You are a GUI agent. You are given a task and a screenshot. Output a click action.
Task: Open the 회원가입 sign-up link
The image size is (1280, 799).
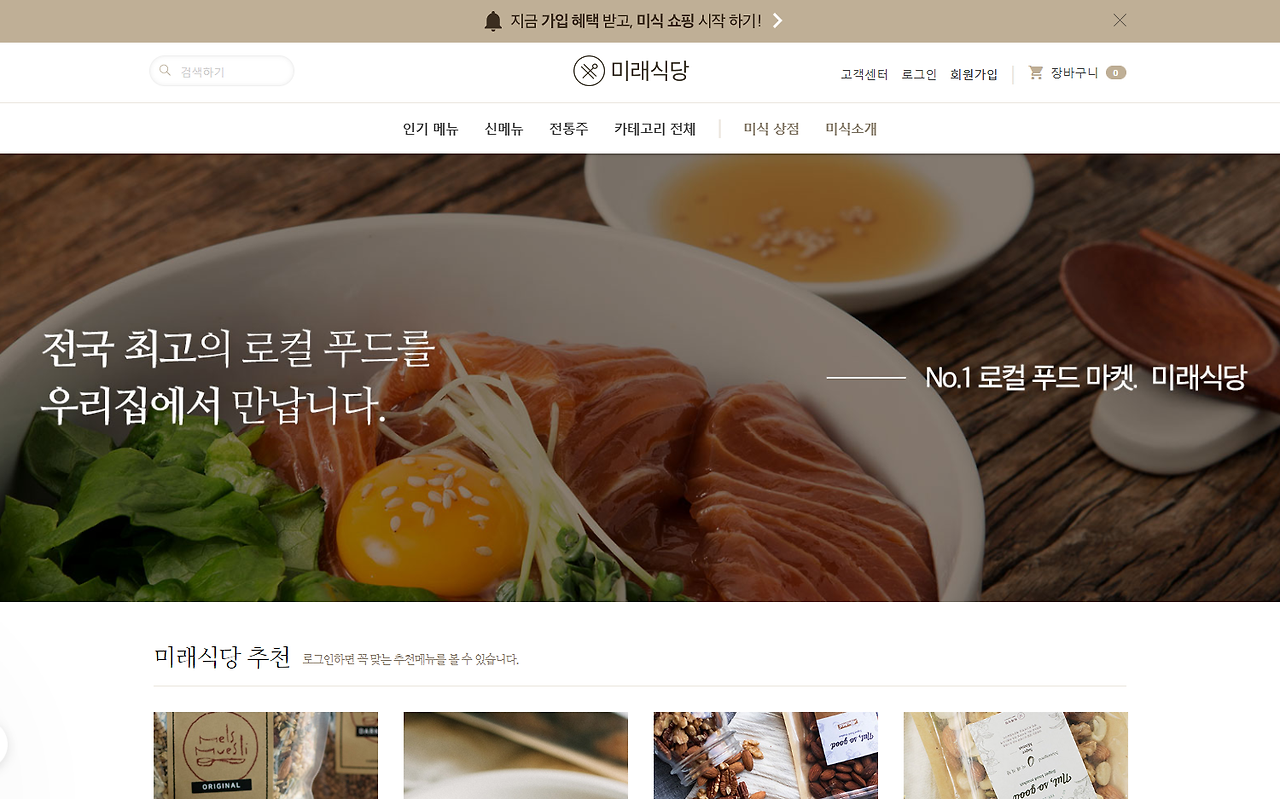[974, 74]
